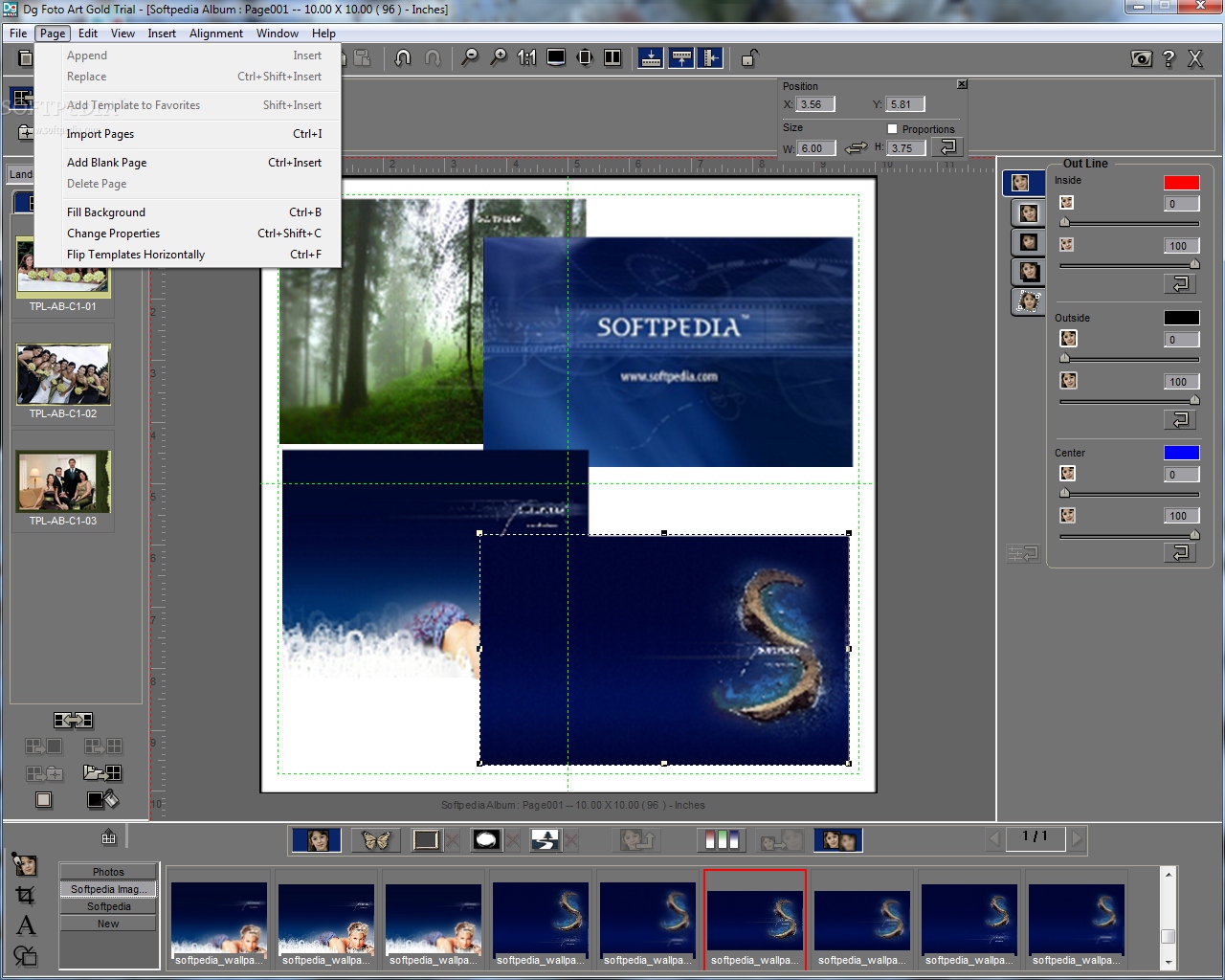Click the two-faces photo button
This screenshot has height=980, width=1225.
[x=838, y=840]
